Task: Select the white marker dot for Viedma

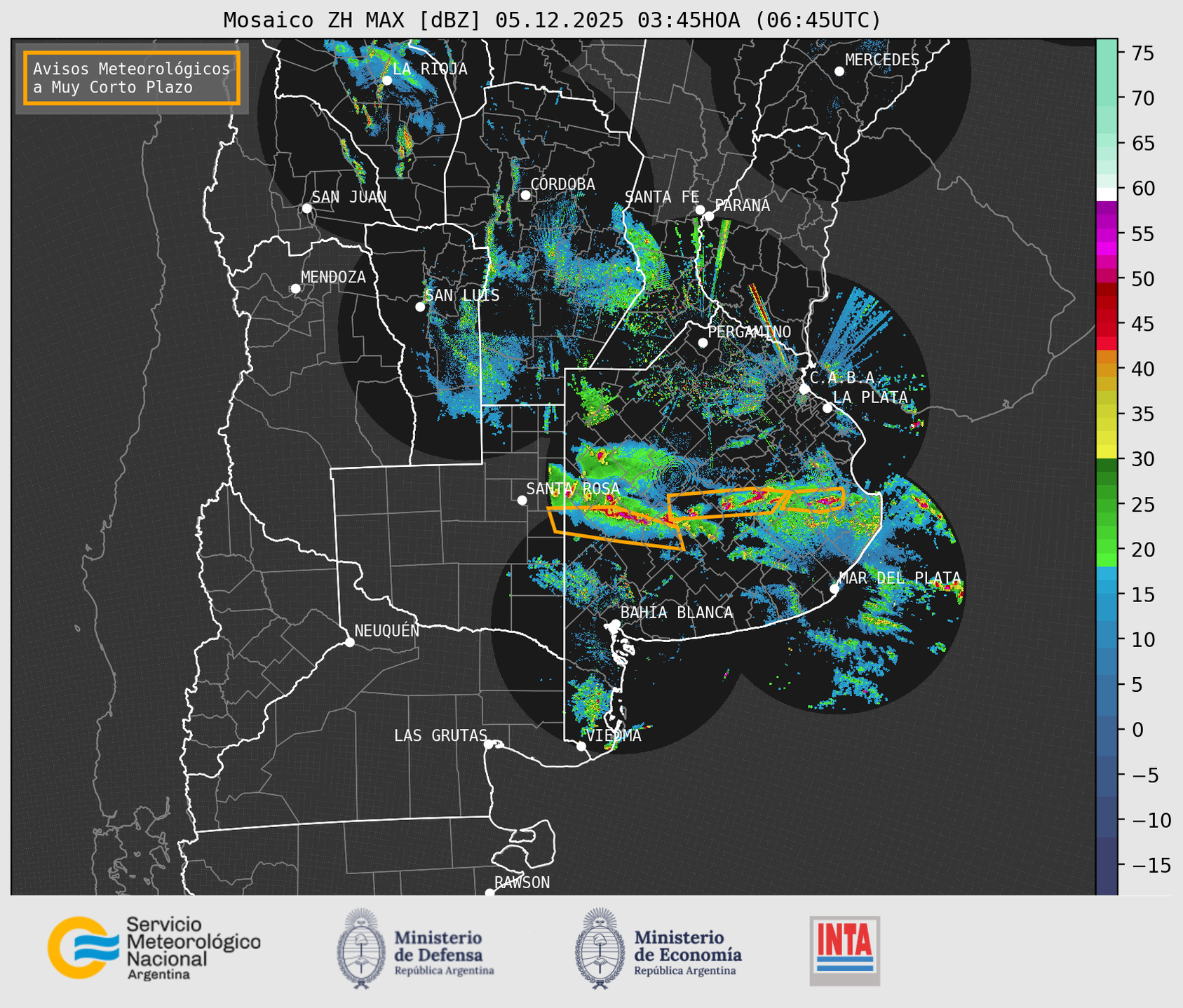Action: (581, 746)
